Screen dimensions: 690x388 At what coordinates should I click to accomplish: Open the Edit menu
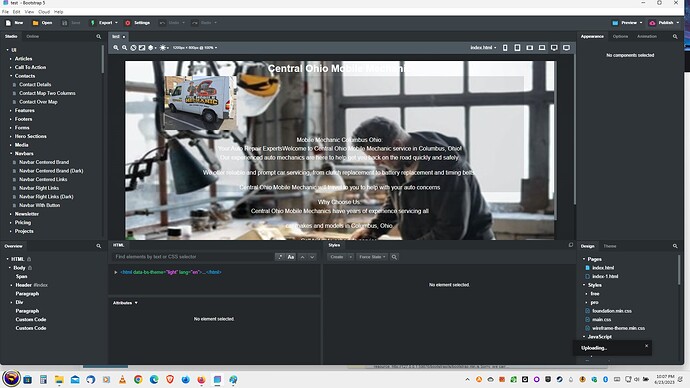(x=16, y=12)
